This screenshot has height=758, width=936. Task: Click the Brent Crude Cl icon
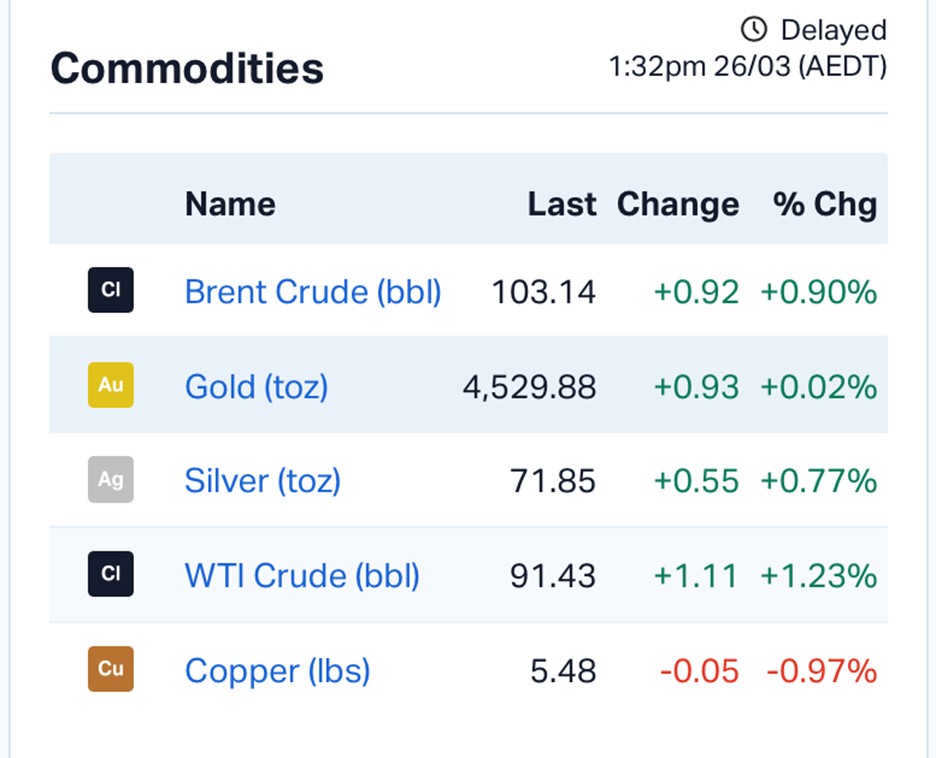[x=110, y=291]
